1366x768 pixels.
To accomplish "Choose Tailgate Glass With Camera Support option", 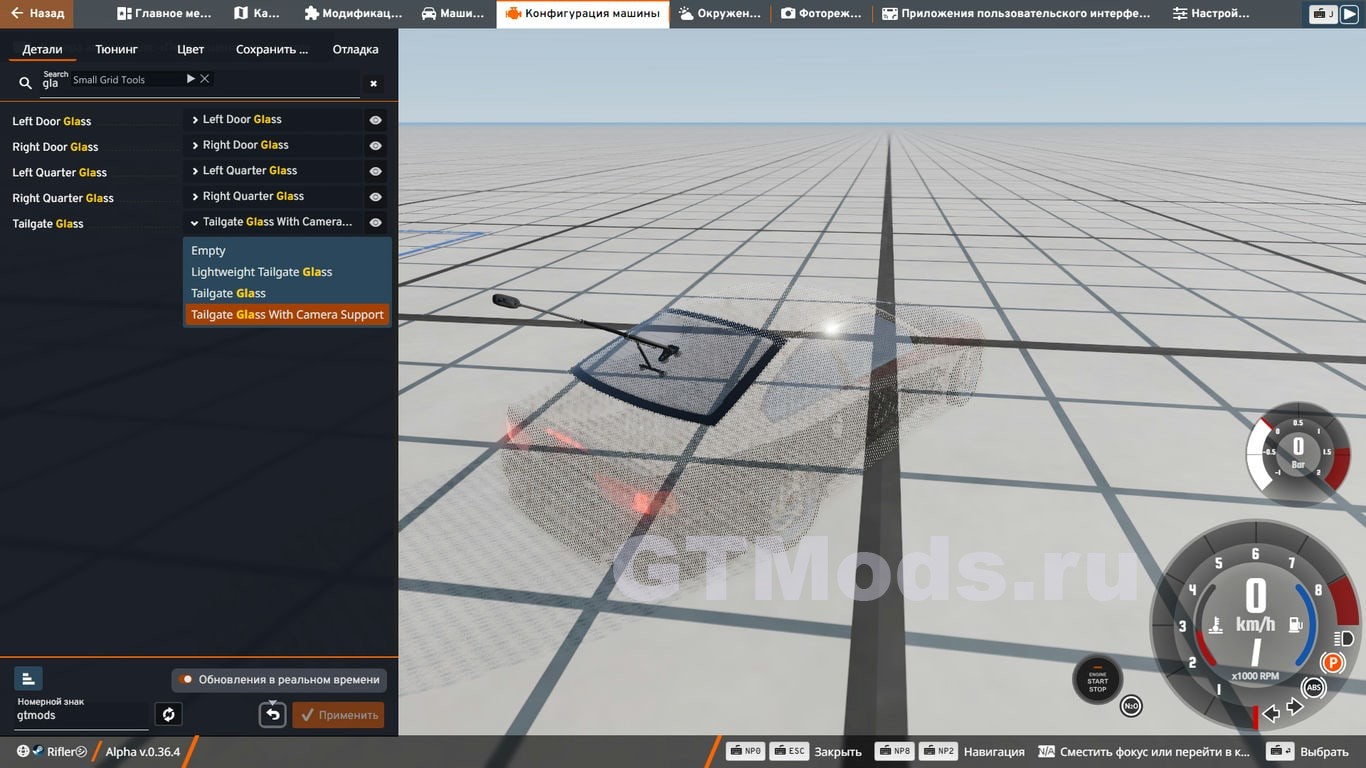I will coord(287,314).
